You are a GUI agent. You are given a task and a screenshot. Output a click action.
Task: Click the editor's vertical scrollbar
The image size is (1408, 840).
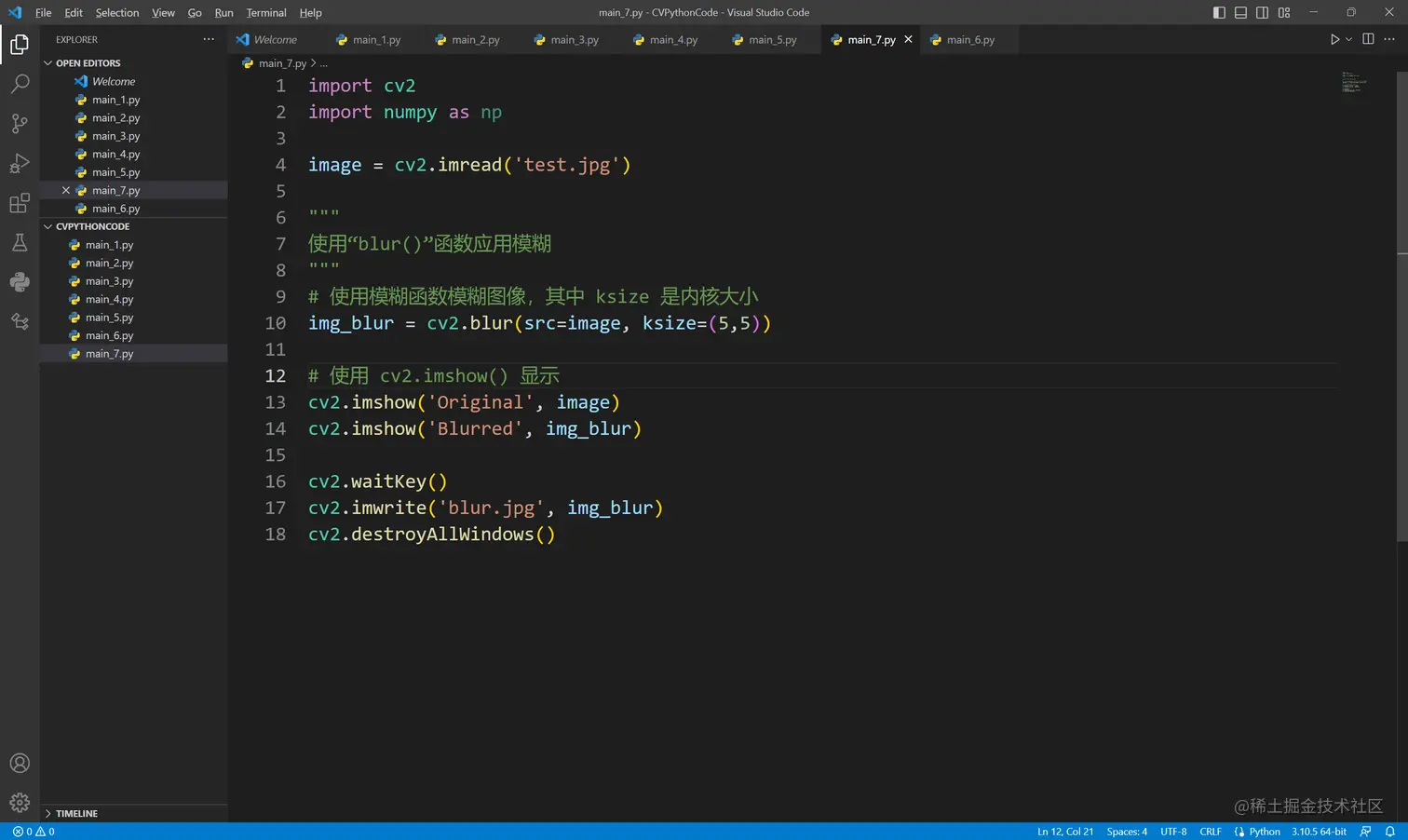[x=1401, y=307]
